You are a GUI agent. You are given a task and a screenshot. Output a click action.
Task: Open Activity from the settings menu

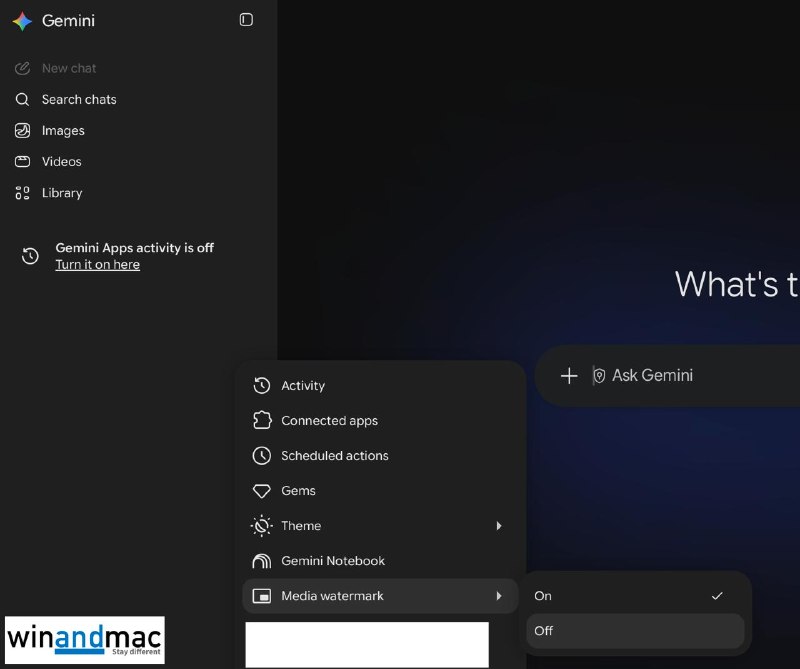point(380,386)
